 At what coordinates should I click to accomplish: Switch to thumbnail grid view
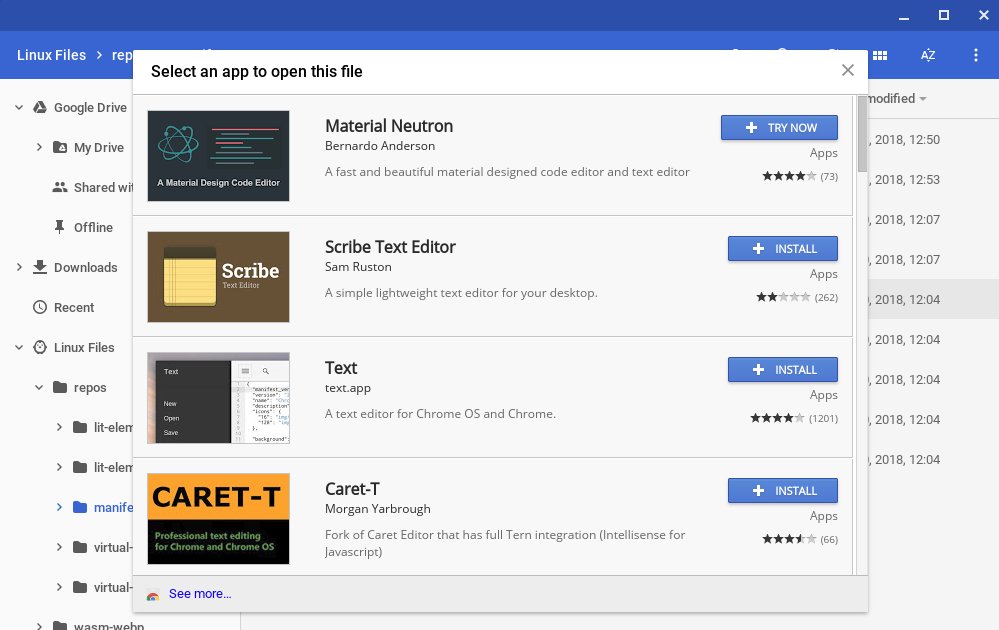point(880,55)
